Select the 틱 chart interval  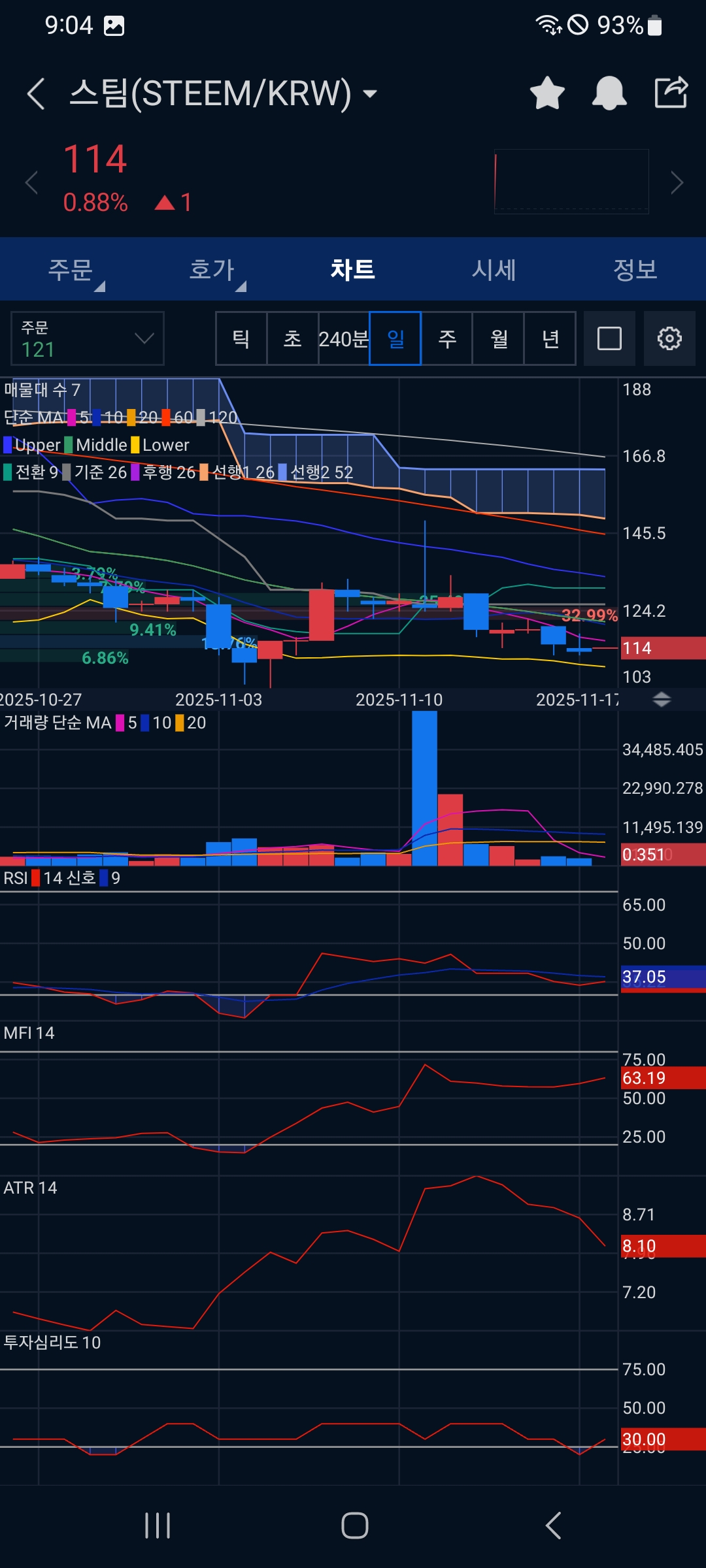coord(241,338)
